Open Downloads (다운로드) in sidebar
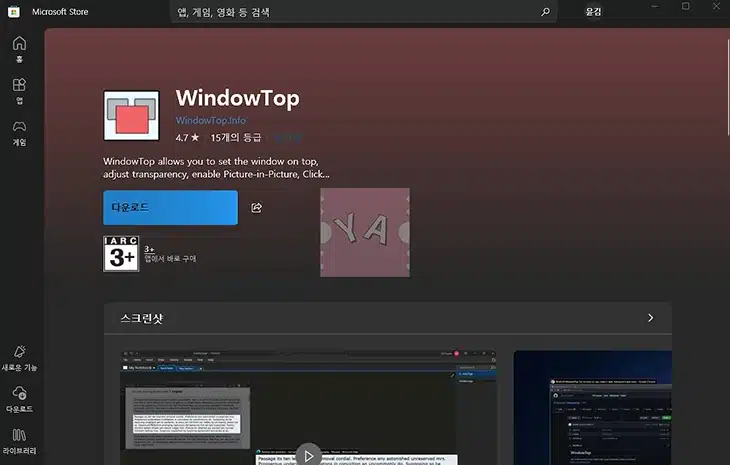 pos(19,399)
